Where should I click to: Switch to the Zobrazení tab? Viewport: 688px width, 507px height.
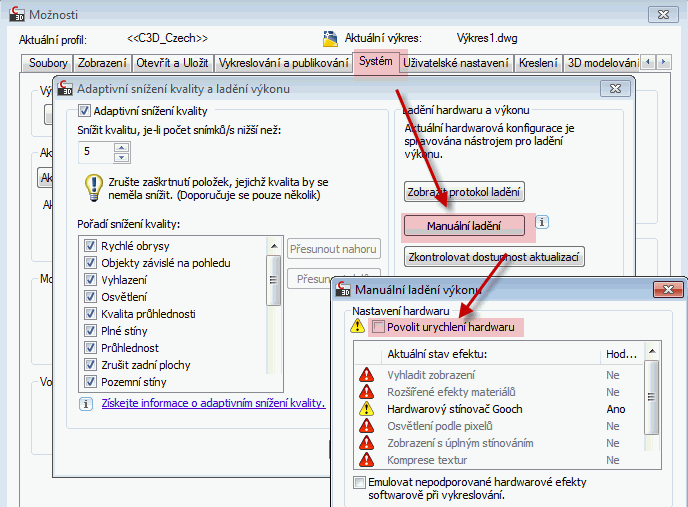102,63
